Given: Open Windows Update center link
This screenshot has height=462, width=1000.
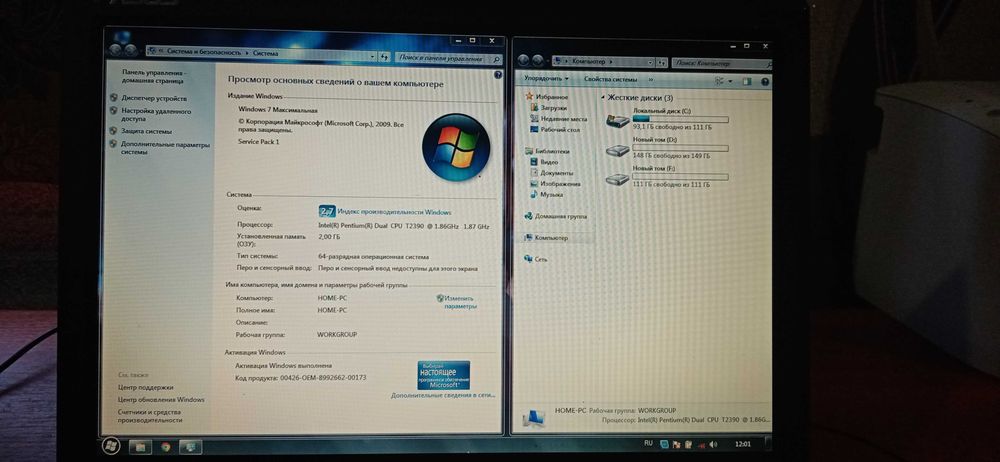Looking at the screenshot, I should pyautogui.click(x=161, y=399).
